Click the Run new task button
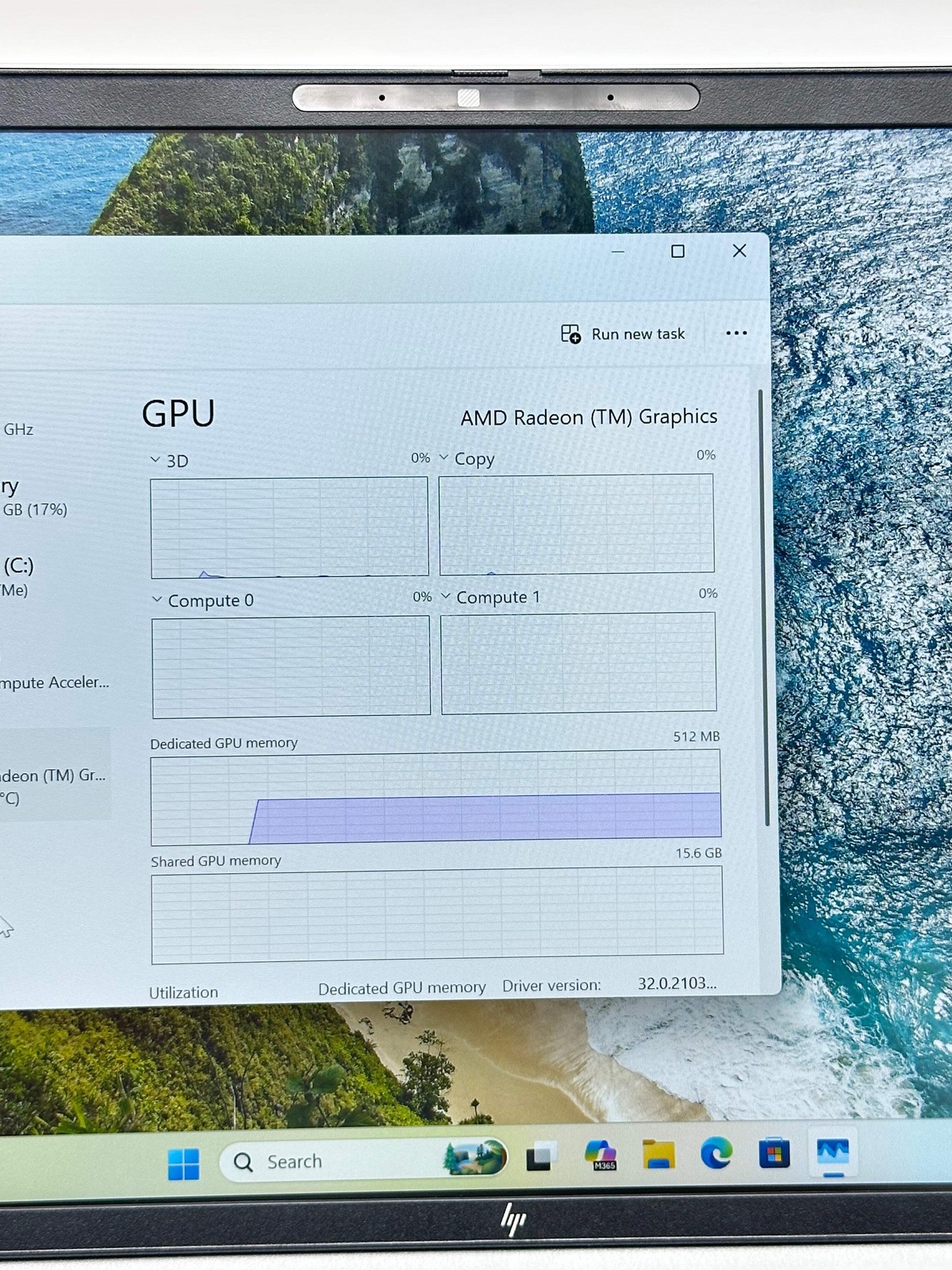The width and height of the screenshot is (952, 1270). pyautogui.click(x=623, y=334)
